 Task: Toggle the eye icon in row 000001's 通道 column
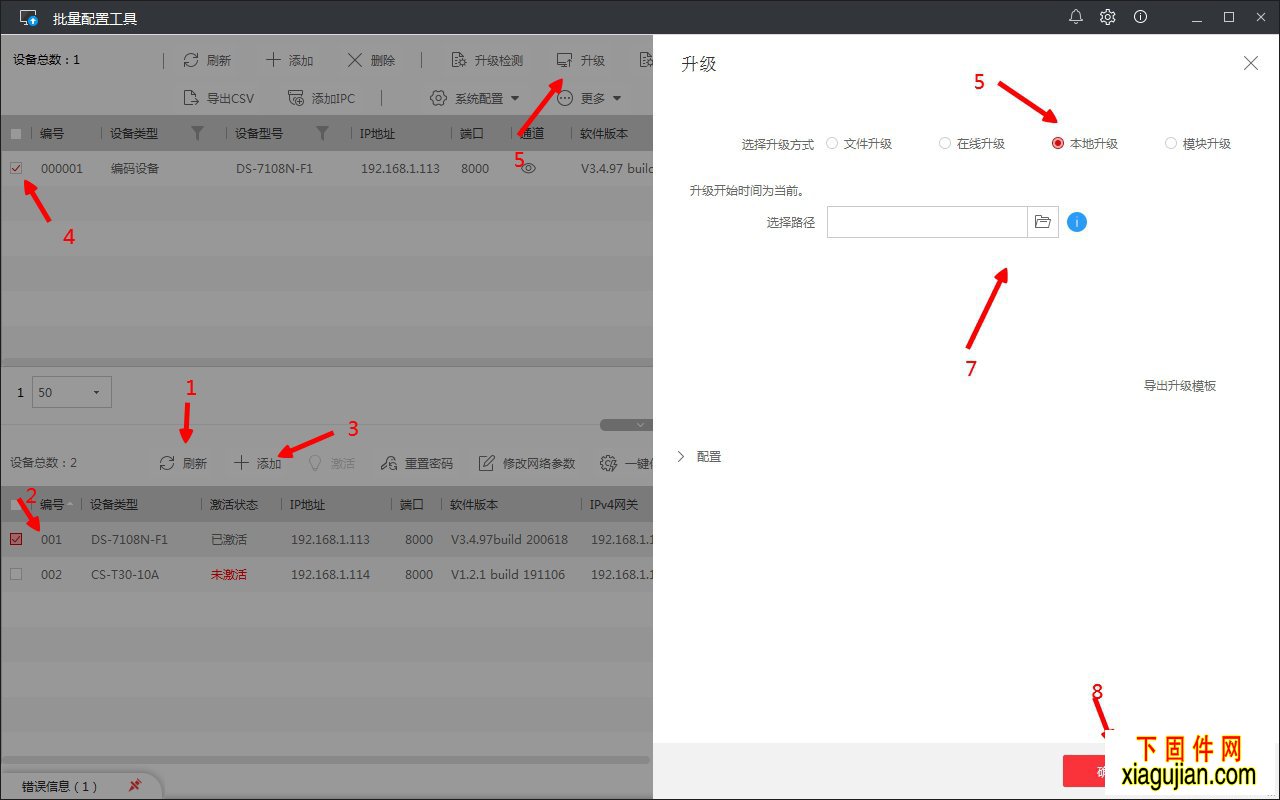click(529, 168)
